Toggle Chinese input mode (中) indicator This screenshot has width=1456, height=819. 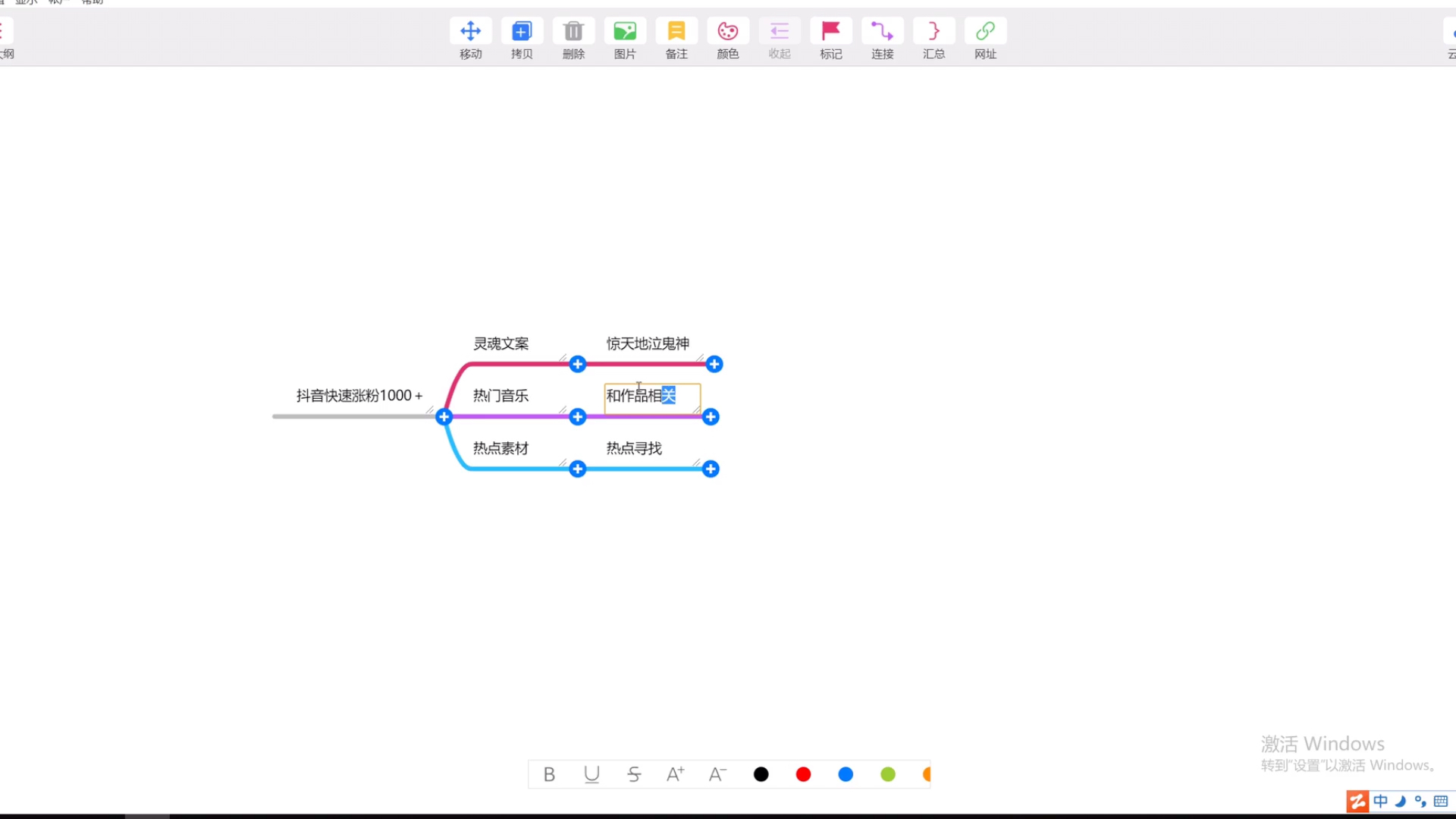[x=1380, y=801]
